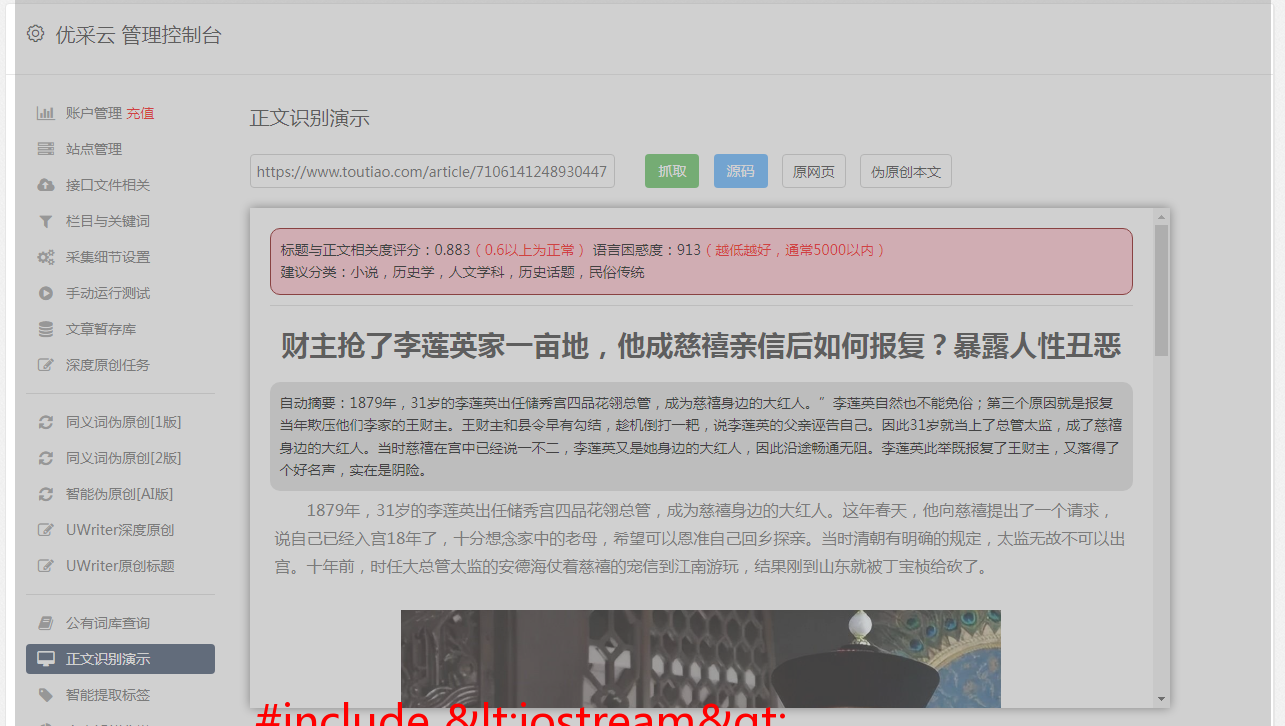Screen dimensions: 1285x726
Task: Click the tag icon for 智能提取标签
Action: tap(45, 695)
